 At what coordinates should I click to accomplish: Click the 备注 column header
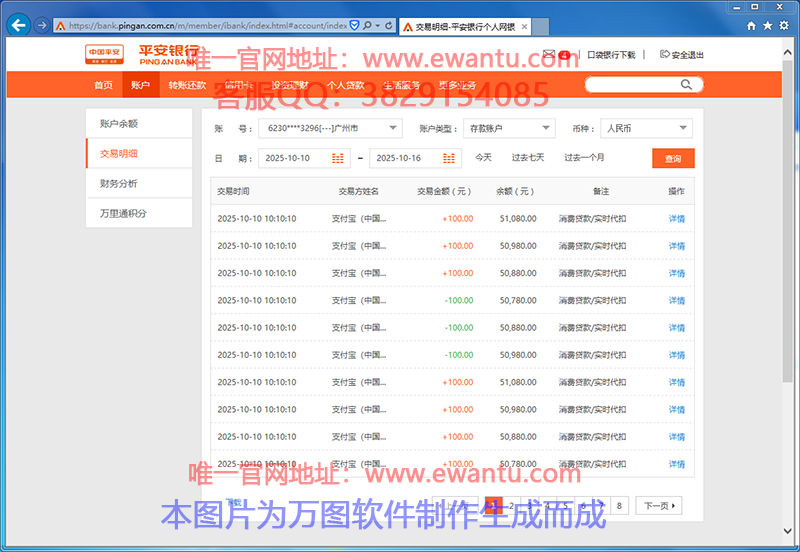click(x=601, y=191)
